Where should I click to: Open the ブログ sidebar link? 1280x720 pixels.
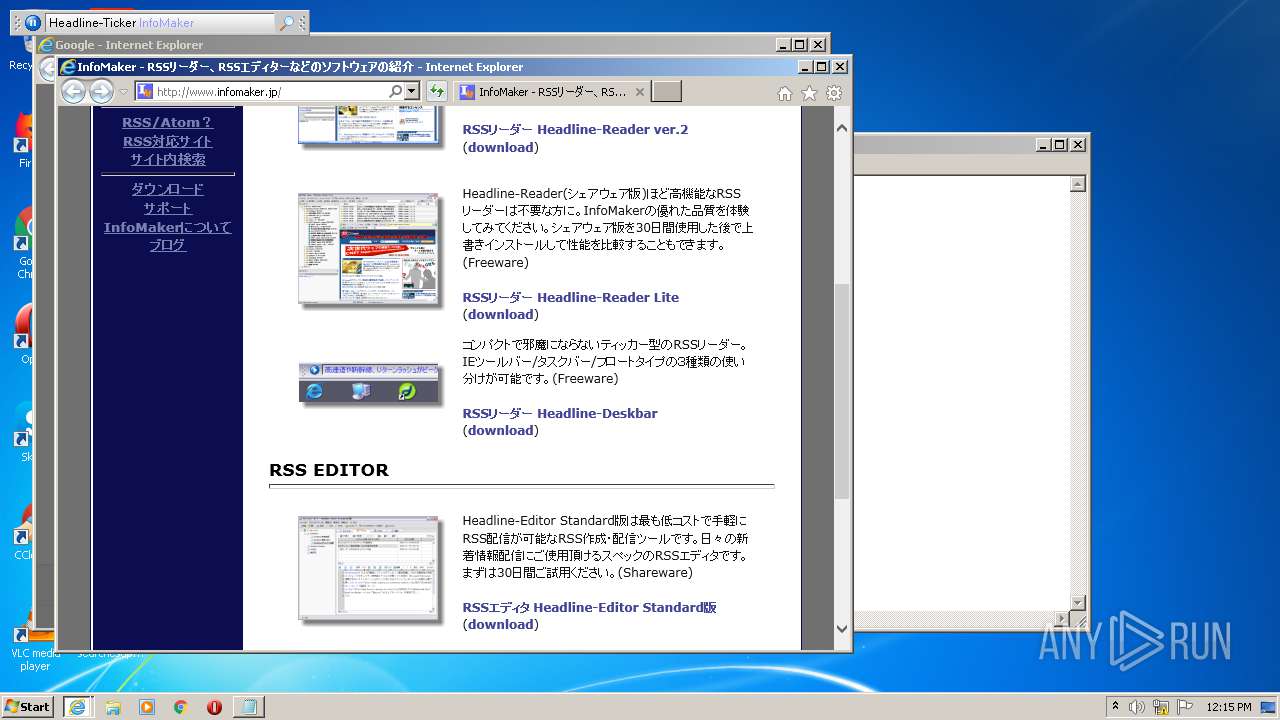click(167, 245)
